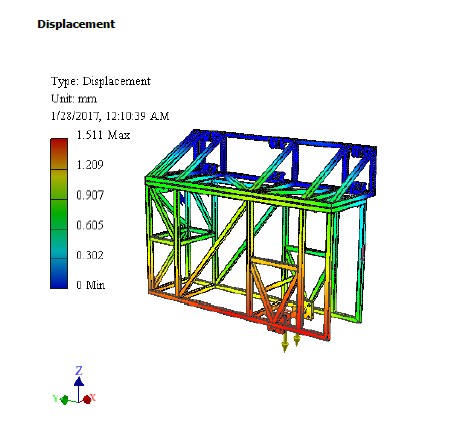Click the 'Unit: mm' label
Image resolution: width=475 pixels, height=428 pixels.
(x=74, y=99)
